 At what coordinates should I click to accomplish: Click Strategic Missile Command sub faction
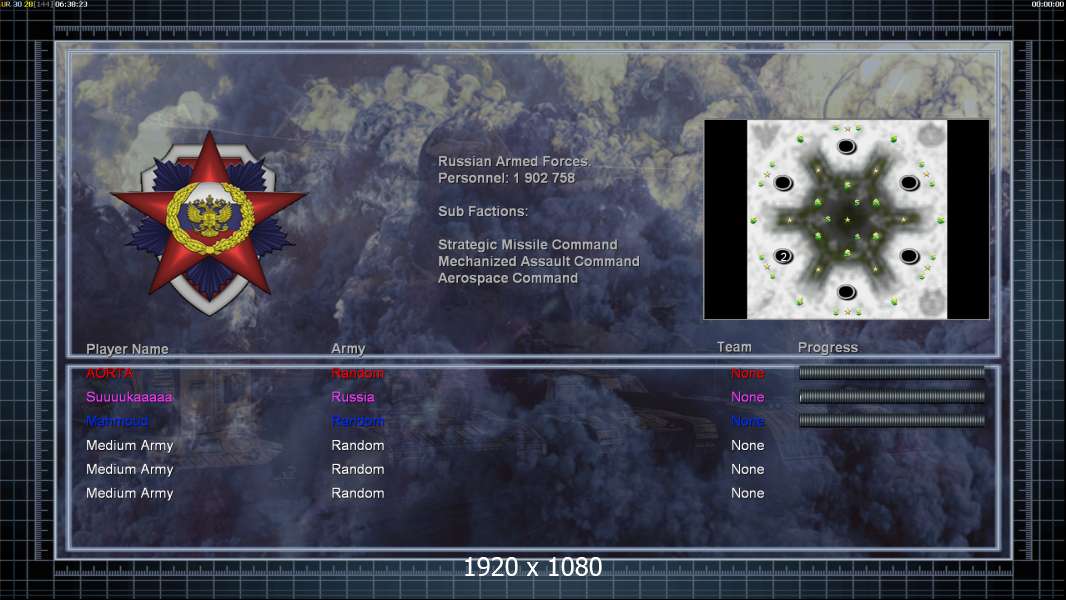click(528, 245)
